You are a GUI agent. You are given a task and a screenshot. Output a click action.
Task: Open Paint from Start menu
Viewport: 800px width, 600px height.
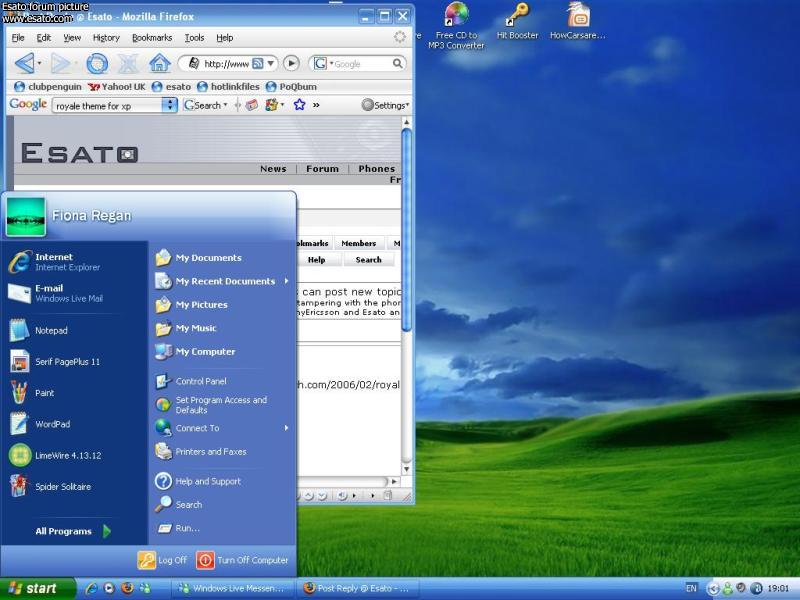(32, 392)
